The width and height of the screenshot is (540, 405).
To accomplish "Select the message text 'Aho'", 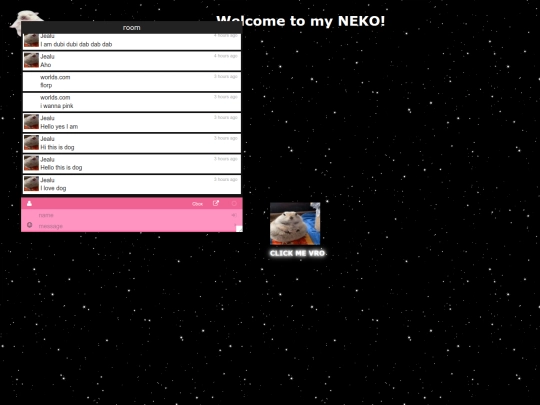I will click(x=45, y=65).
